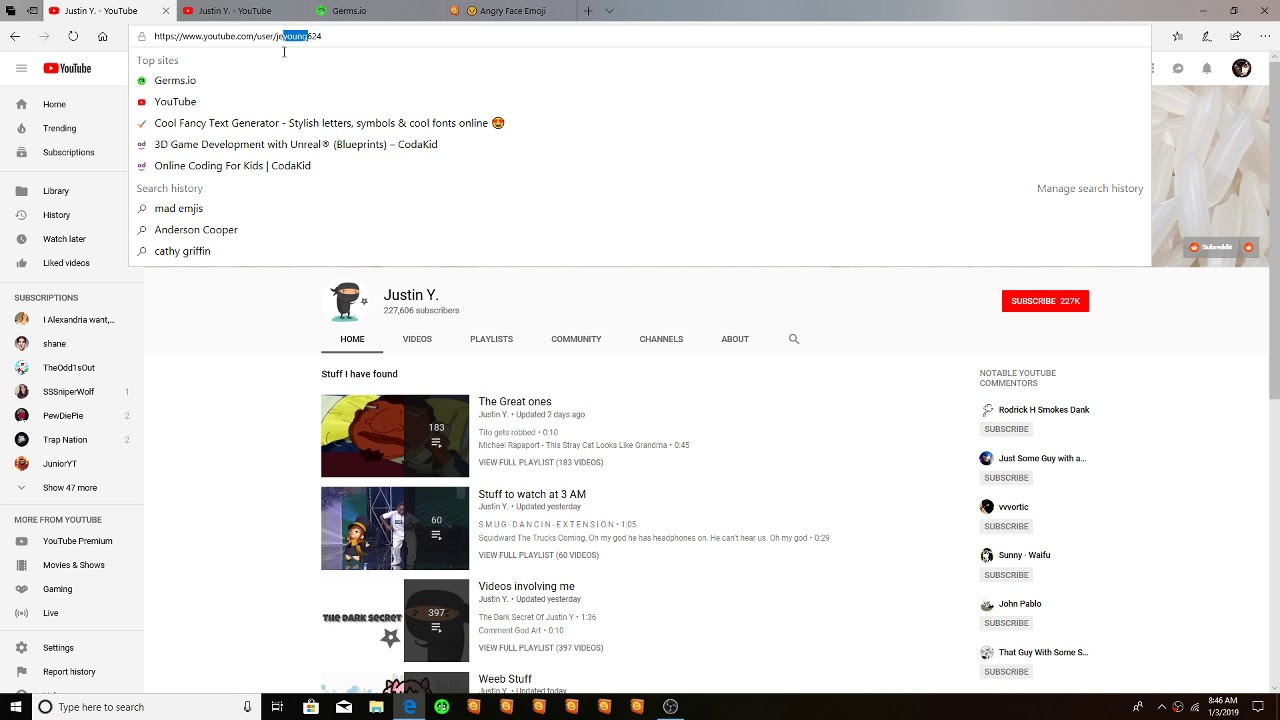Search channel with magnifier icon
The height and width of the screenshot is (720, 1280).
(x=794, y=339)
